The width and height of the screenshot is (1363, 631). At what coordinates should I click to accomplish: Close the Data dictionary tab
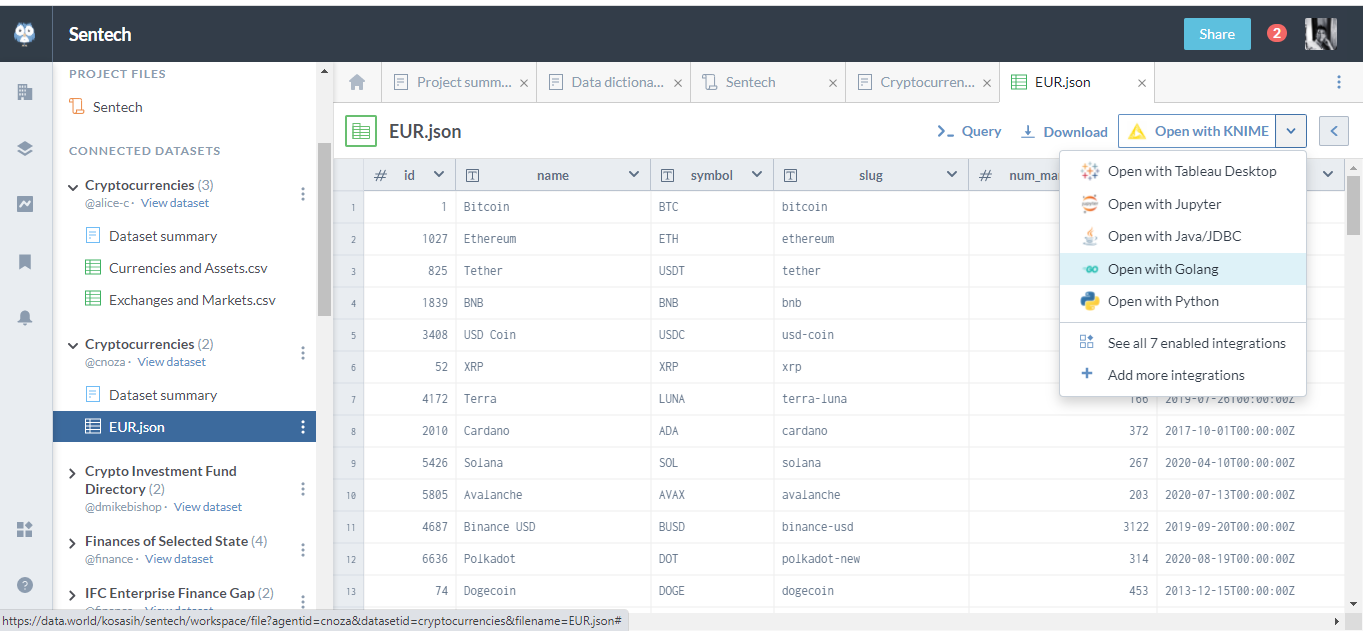pyautogui.click(x=678, y=83)
